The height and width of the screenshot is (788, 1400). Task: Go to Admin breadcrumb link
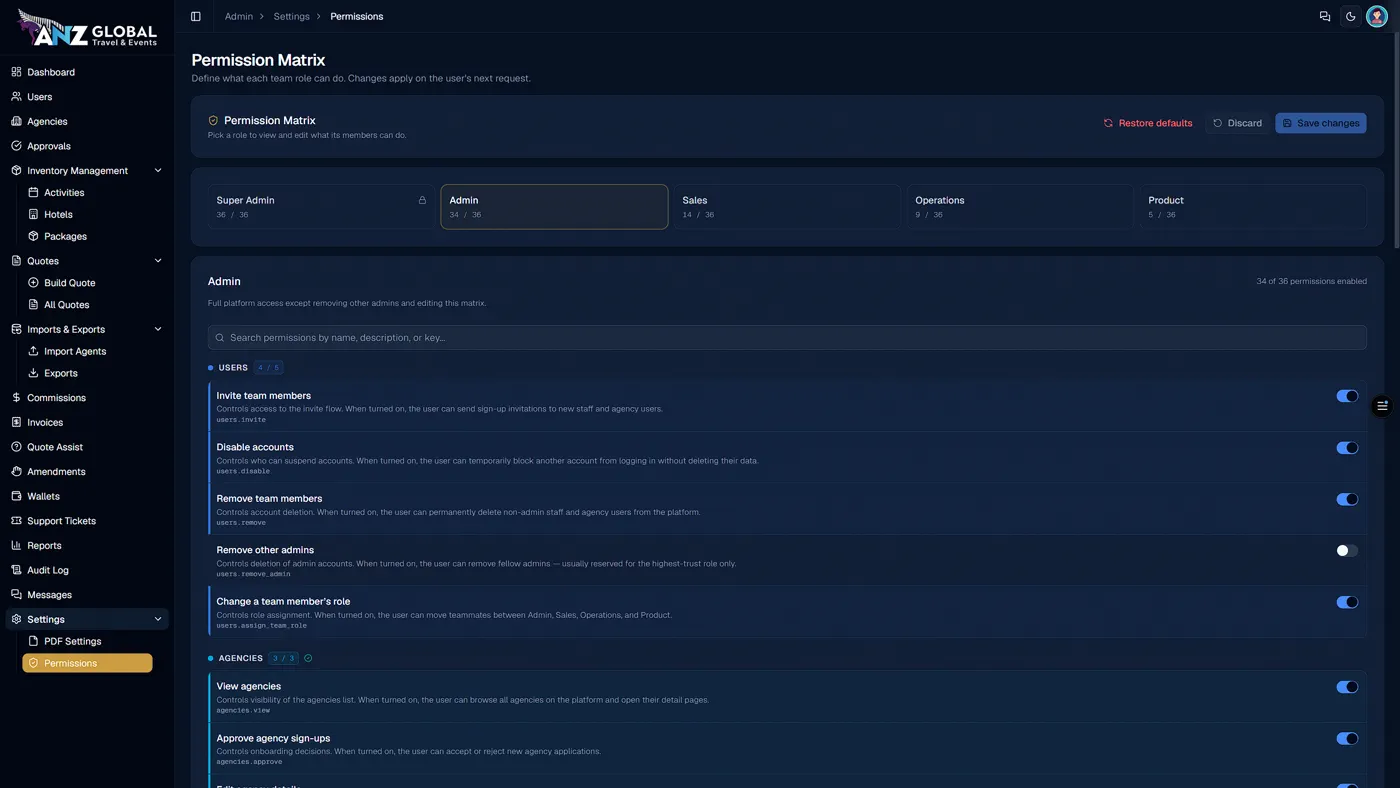coord(239,16)
